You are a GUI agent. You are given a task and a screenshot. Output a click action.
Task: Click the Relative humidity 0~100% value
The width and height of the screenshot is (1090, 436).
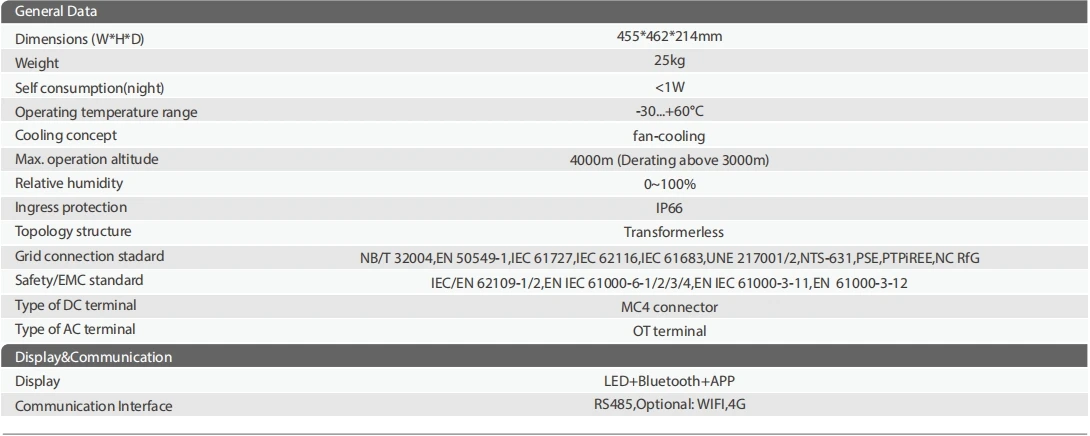(x=669, y=184)
